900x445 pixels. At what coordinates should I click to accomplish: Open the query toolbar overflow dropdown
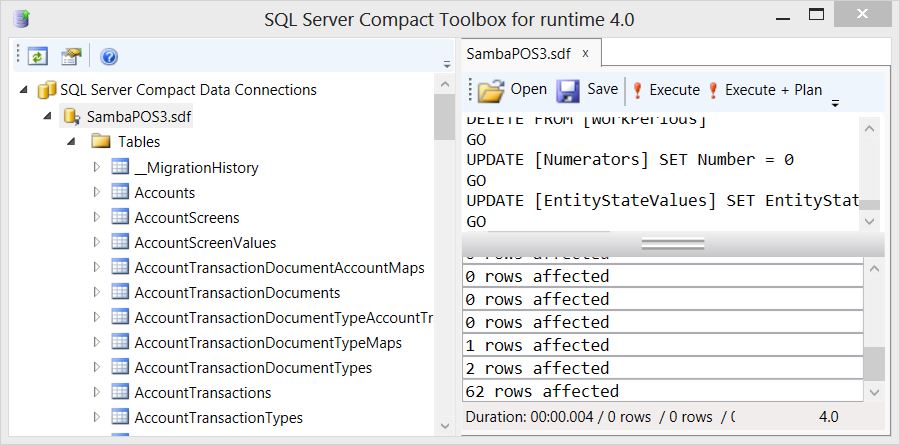point(835,101)
